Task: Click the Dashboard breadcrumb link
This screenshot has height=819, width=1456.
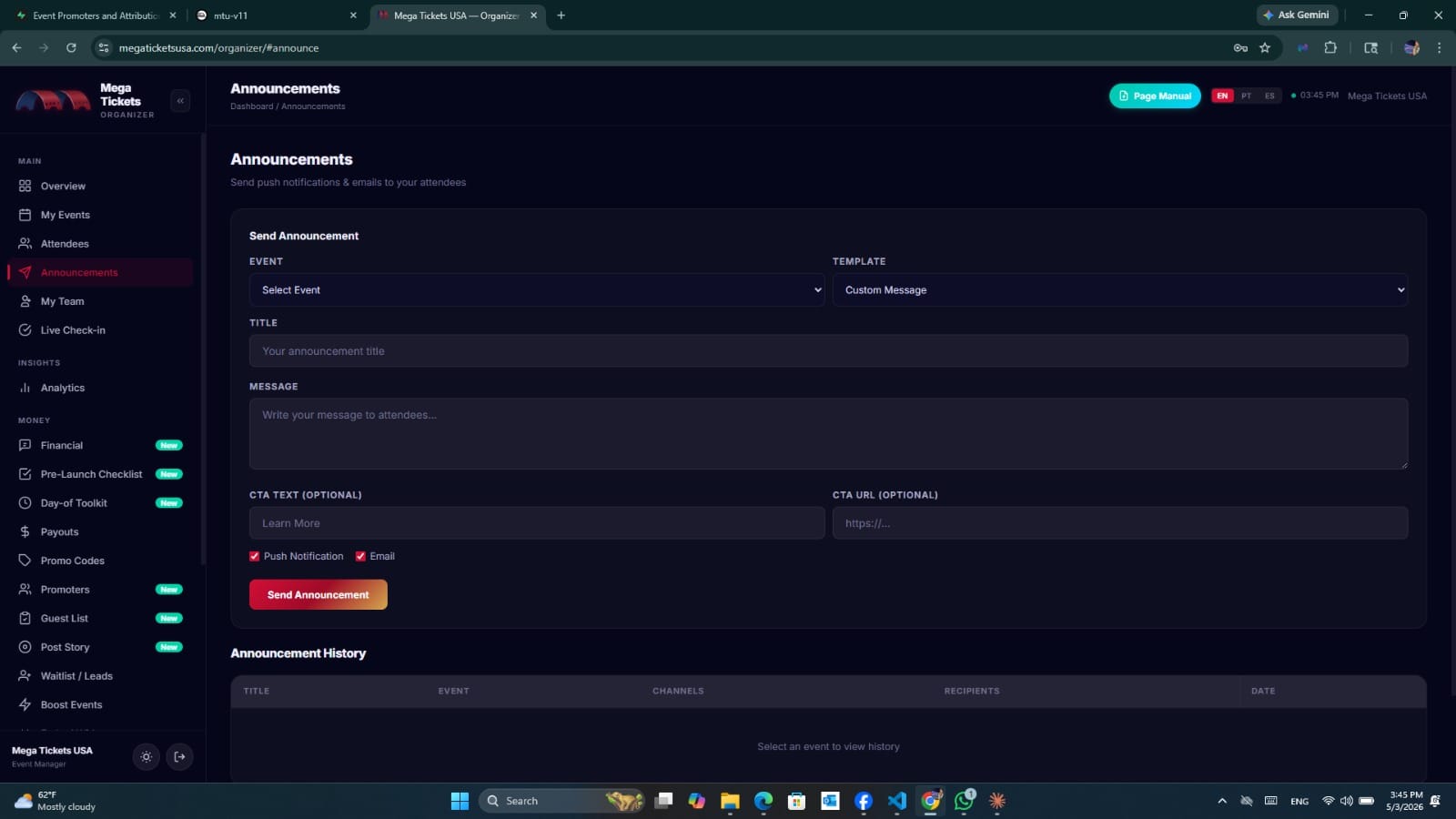Action: click(251, 106)
